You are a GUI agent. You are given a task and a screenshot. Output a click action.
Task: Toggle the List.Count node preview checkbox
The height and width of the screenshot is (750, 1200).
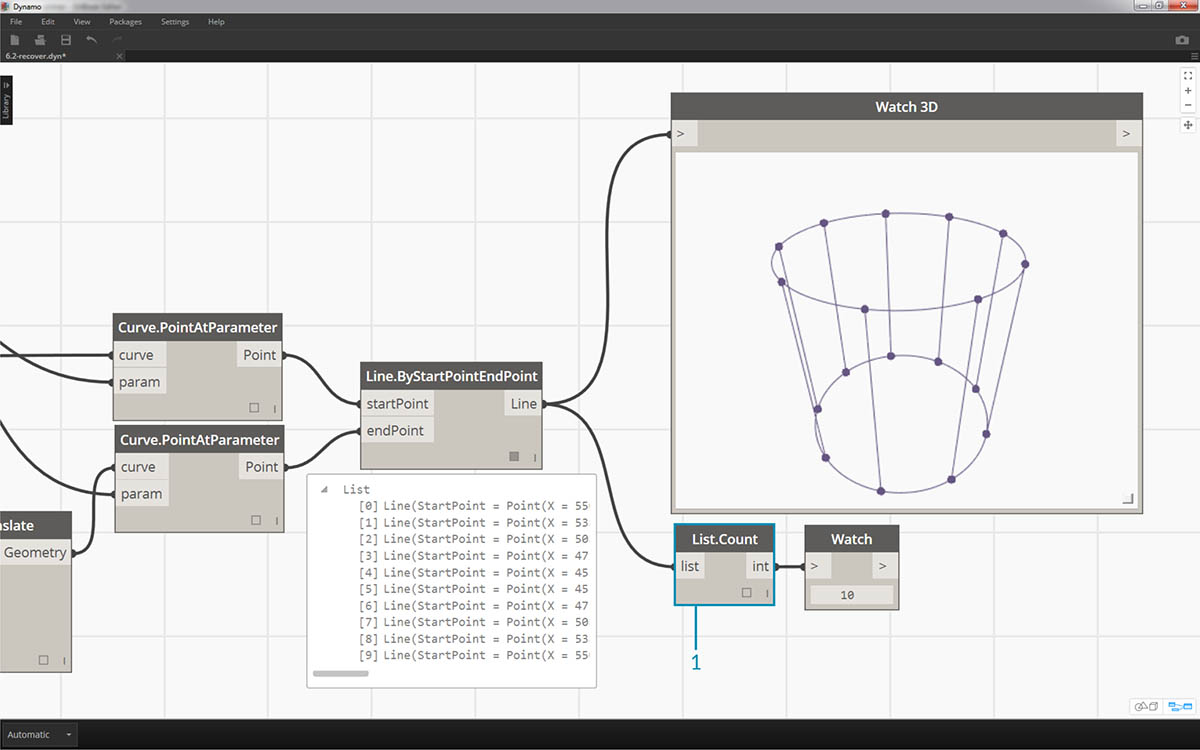click(x=747, y=593)
